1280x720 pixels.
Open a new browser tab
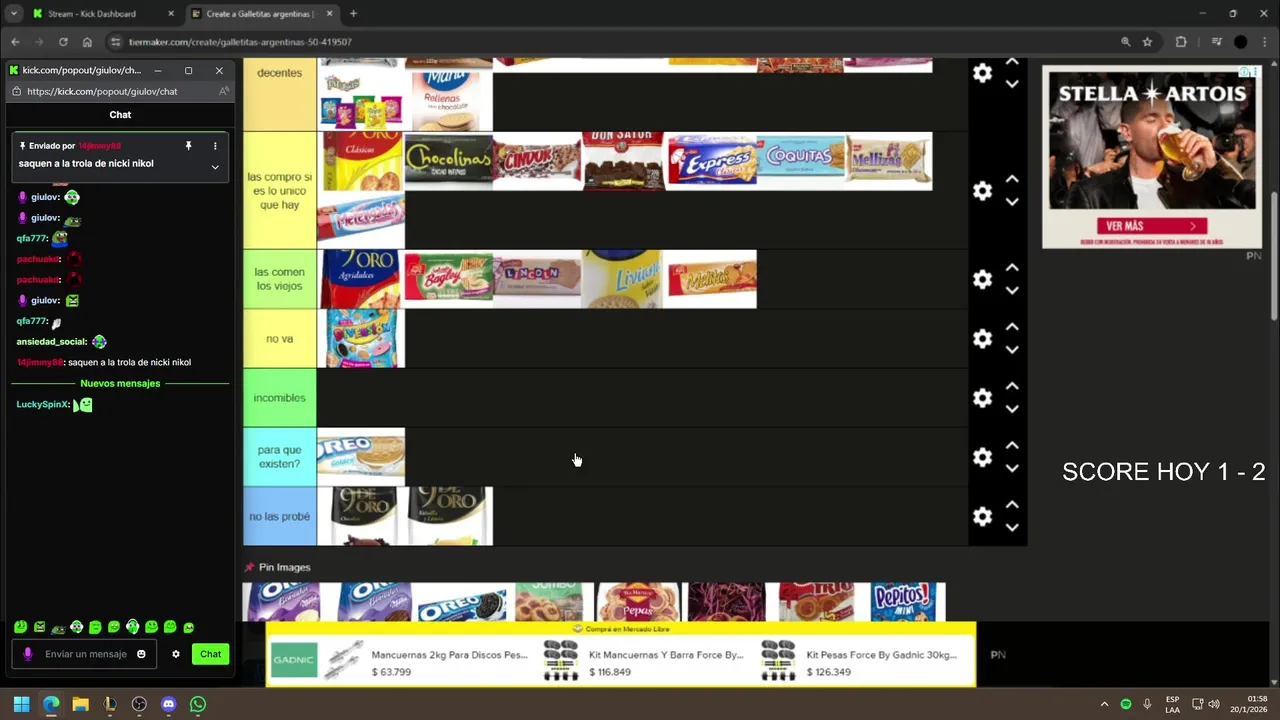coord(353,14)
